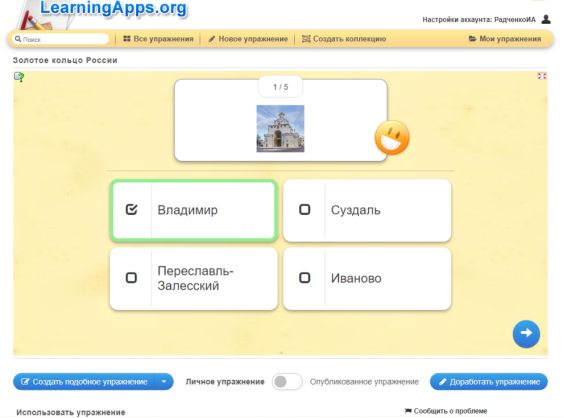The image size is (564, 418).
Task: Select the Владимир answer label
Action: [x=187, y=210]
